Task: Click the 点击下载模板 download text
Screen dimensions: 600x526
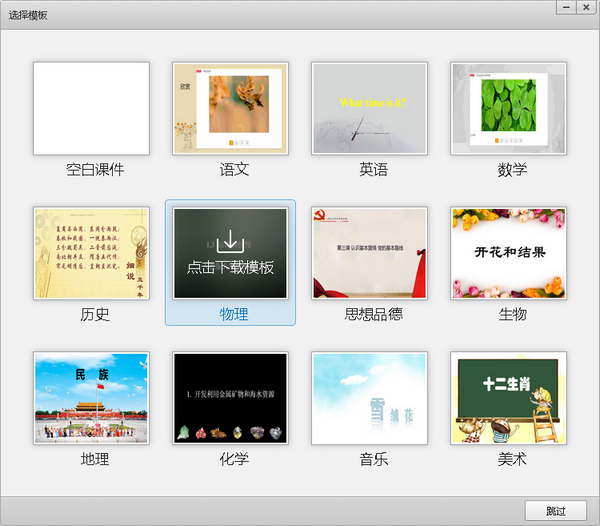Action: pos(230,267)
